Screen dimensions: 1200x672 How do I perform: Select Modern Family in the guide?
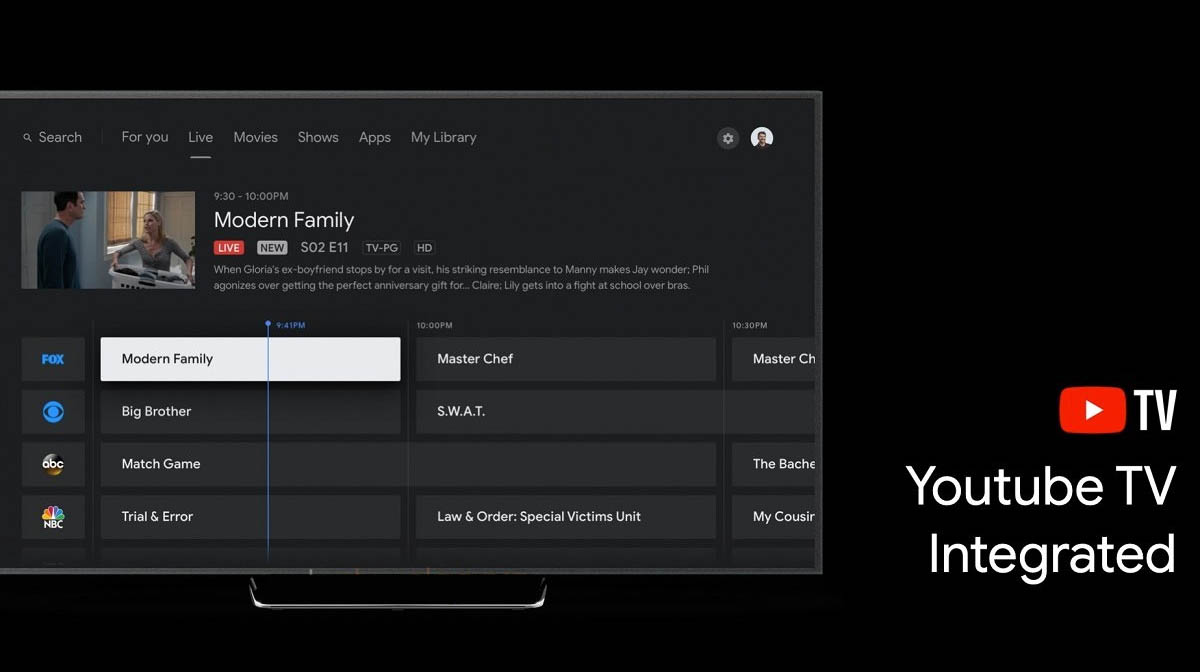[x=250, y=359]
